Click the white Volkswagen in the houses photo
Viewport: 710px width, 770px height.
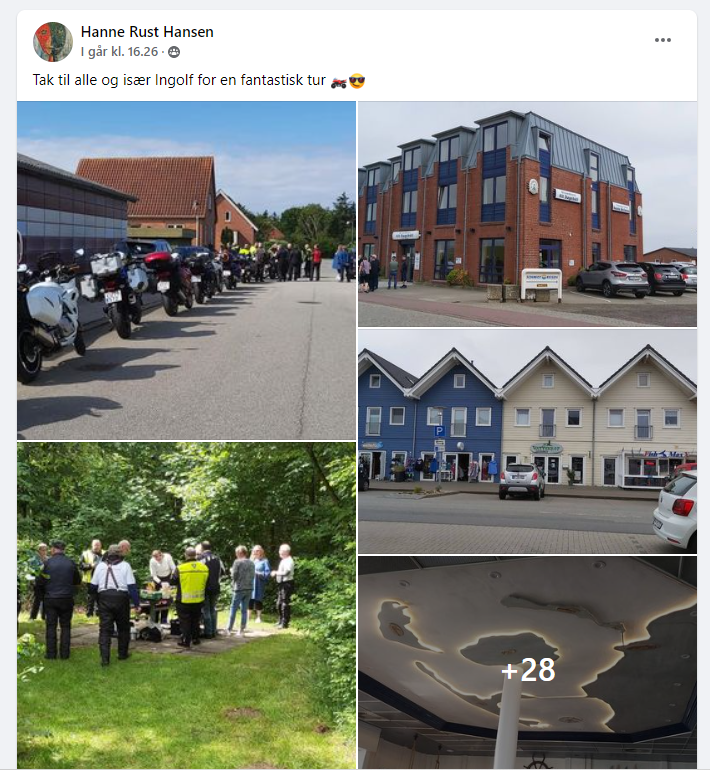(x=676, y=509)
